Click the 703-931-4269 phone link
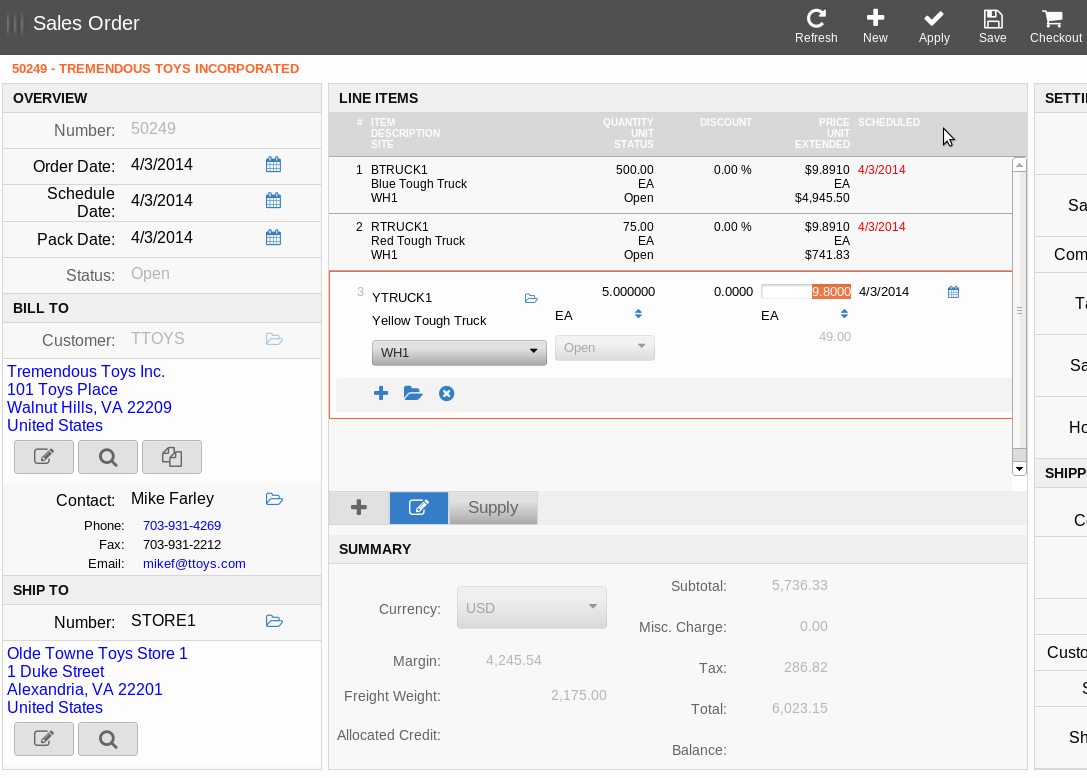 pos(182,526)
